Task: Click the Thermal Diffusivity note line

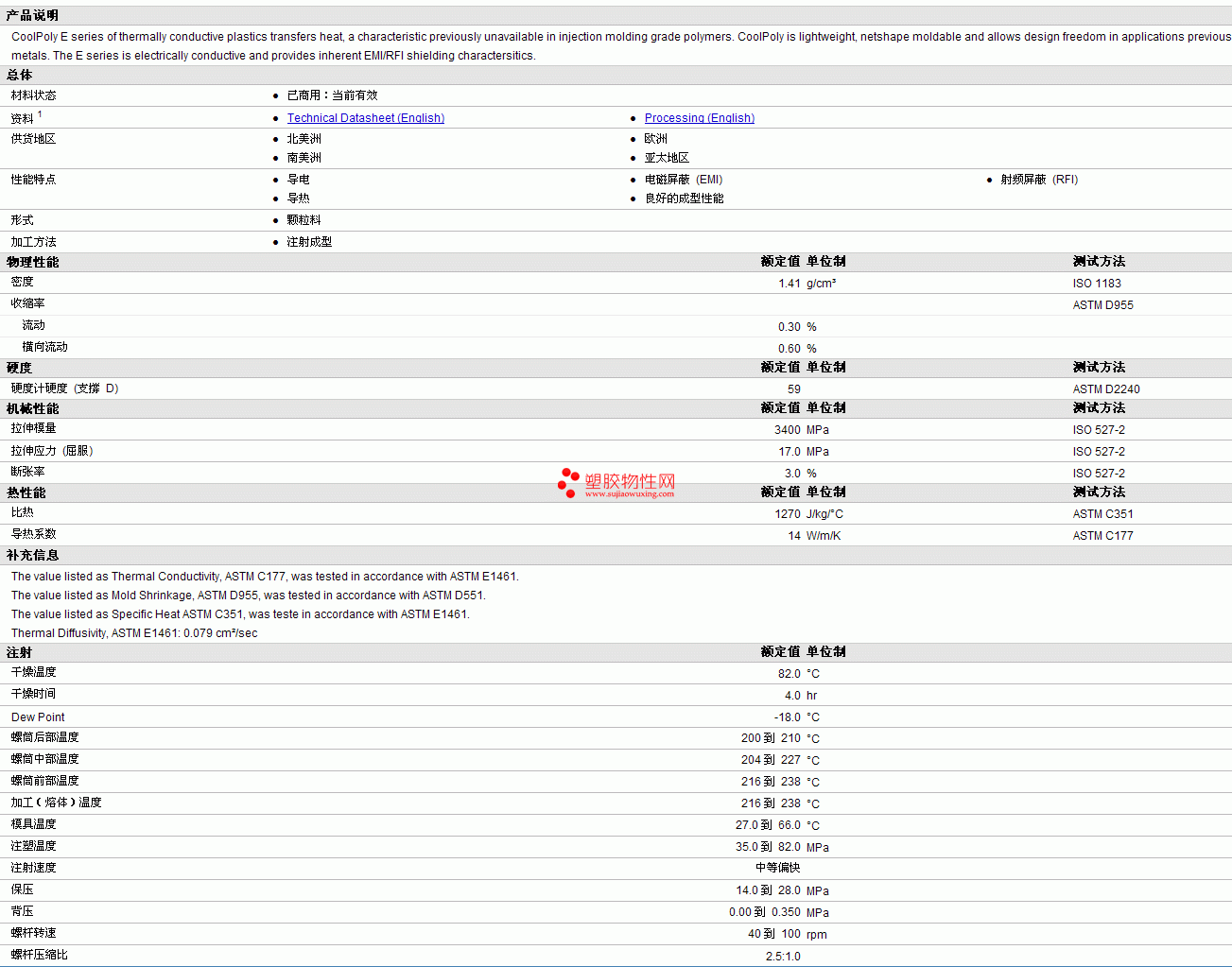Action: pyautogui.click(x=134, y=633)
